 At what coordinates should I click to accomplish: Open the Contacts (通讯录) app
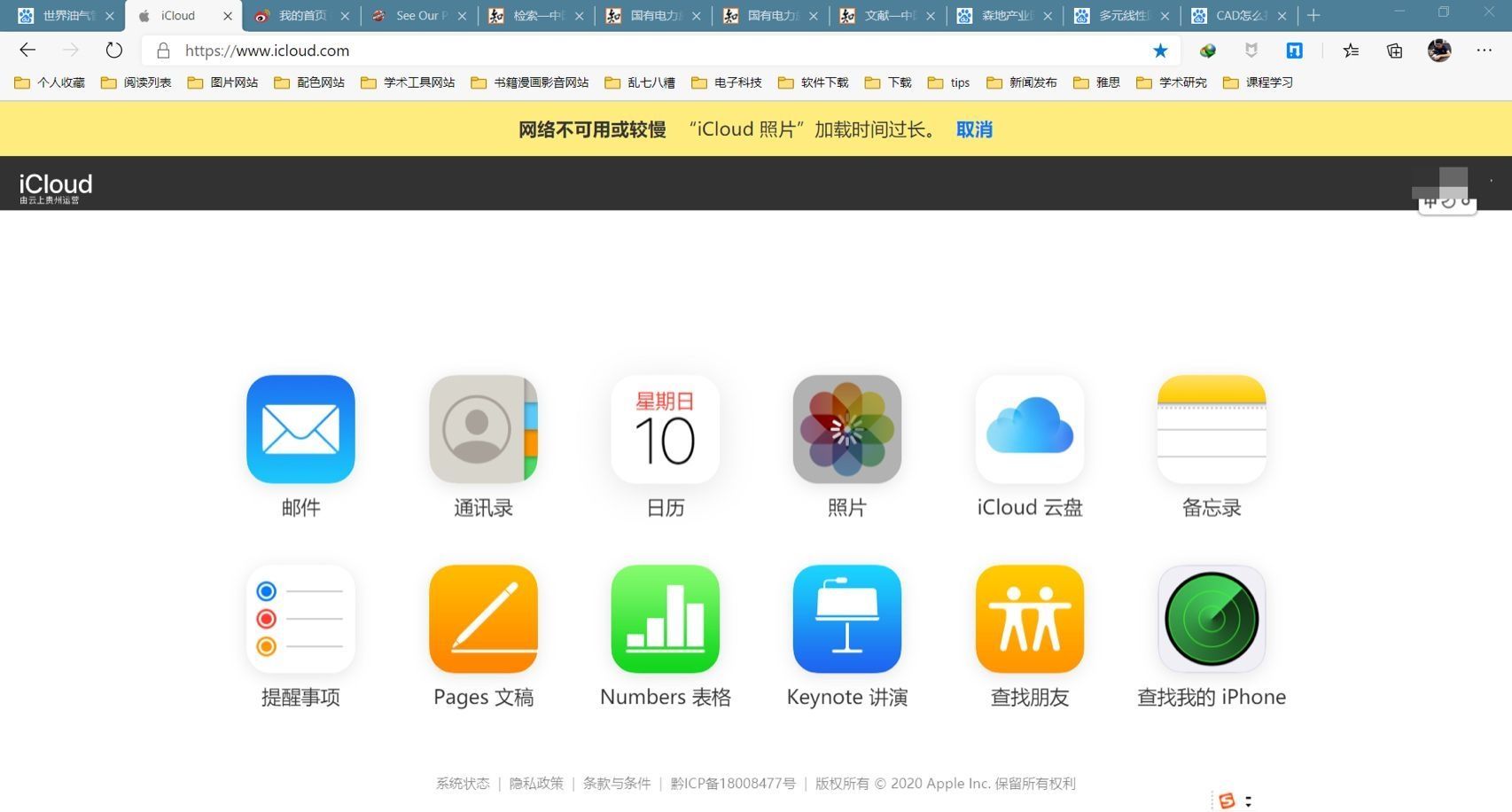click(x=483, y=429)
